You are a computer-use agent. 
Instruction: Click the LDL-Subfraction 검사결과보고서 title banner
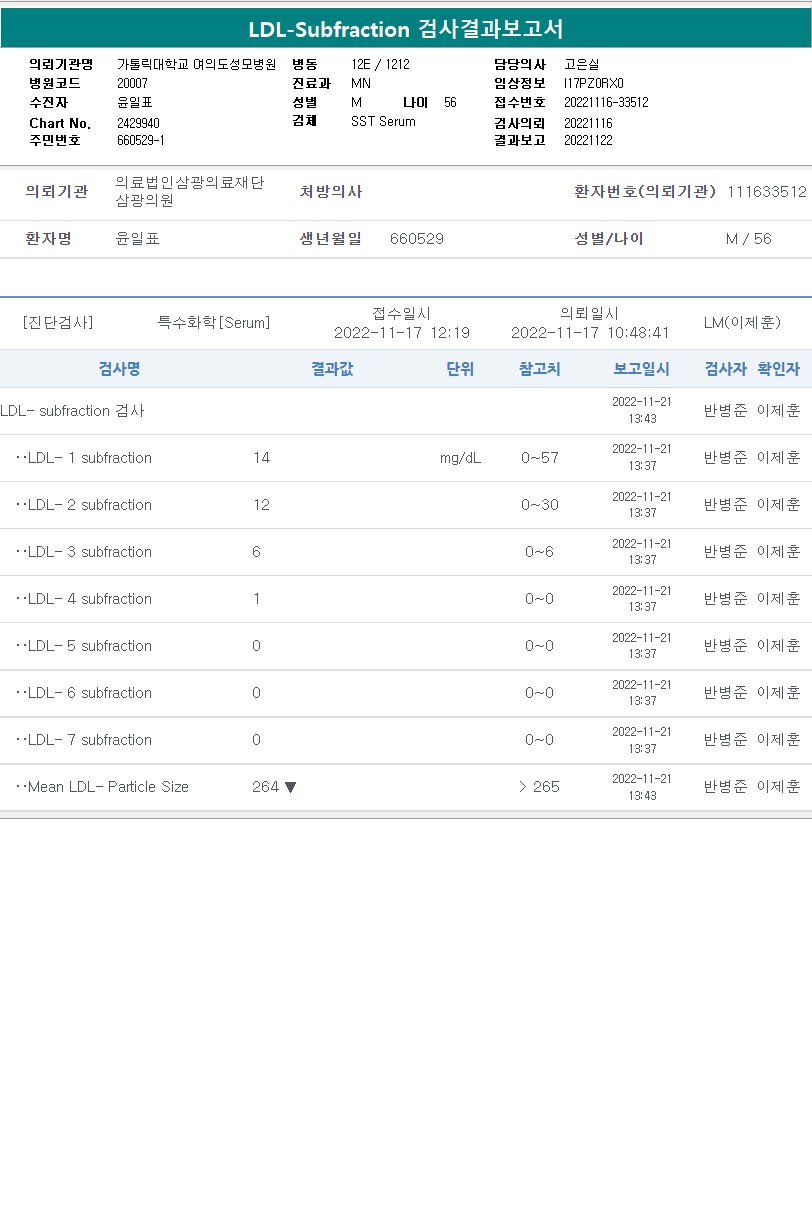click(406, 29)
